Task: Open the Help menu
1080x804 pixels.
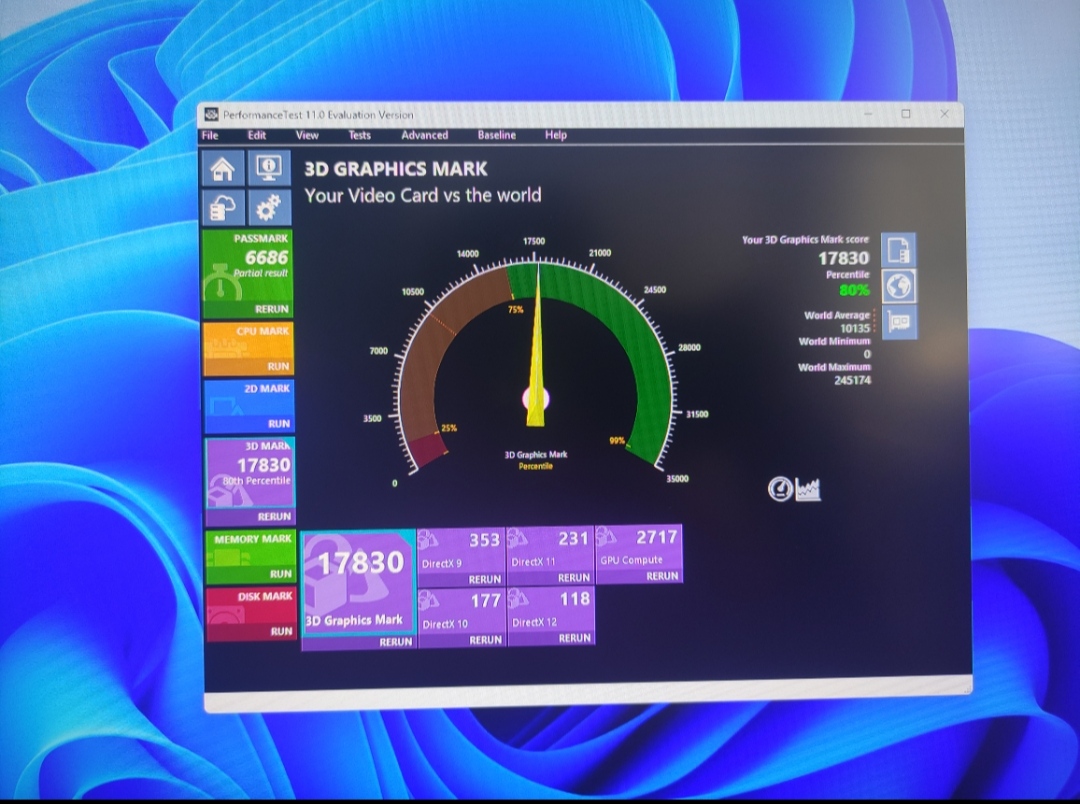Action: point(556,135)
